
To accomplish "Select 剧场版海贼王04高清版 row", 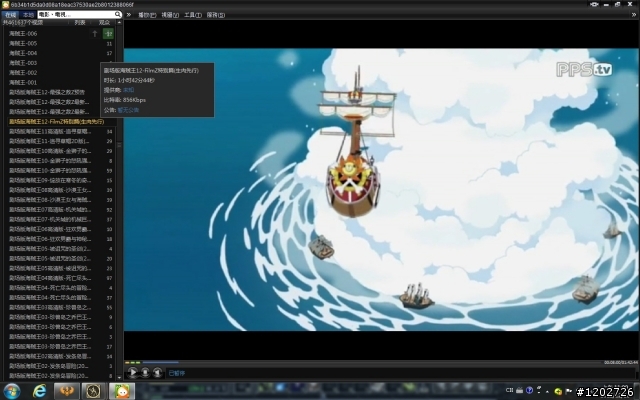I will click(61, 278).
